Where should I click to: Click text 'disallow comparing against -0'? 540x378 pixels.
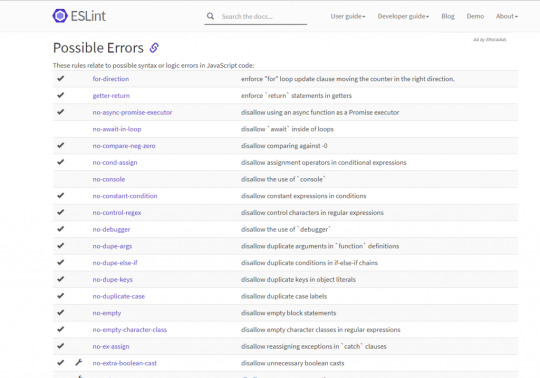click(x=284, y=146)
